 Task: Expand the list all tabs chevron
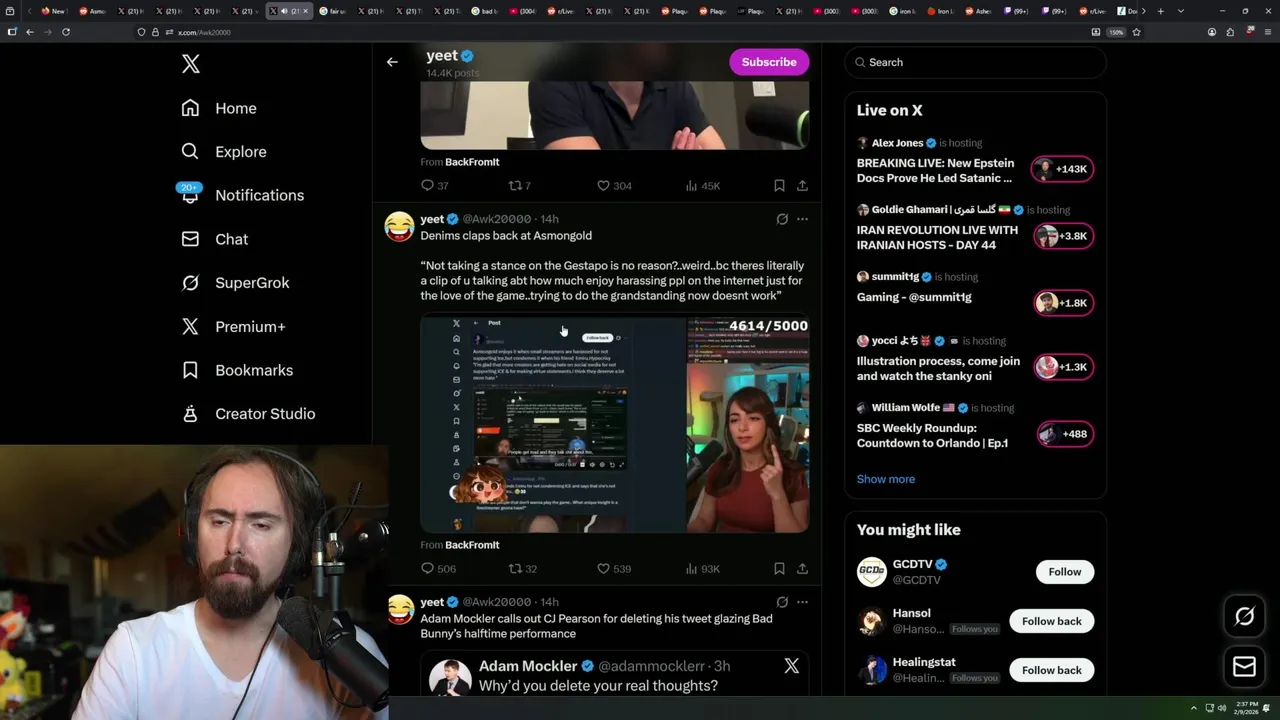click(1181, 11)
